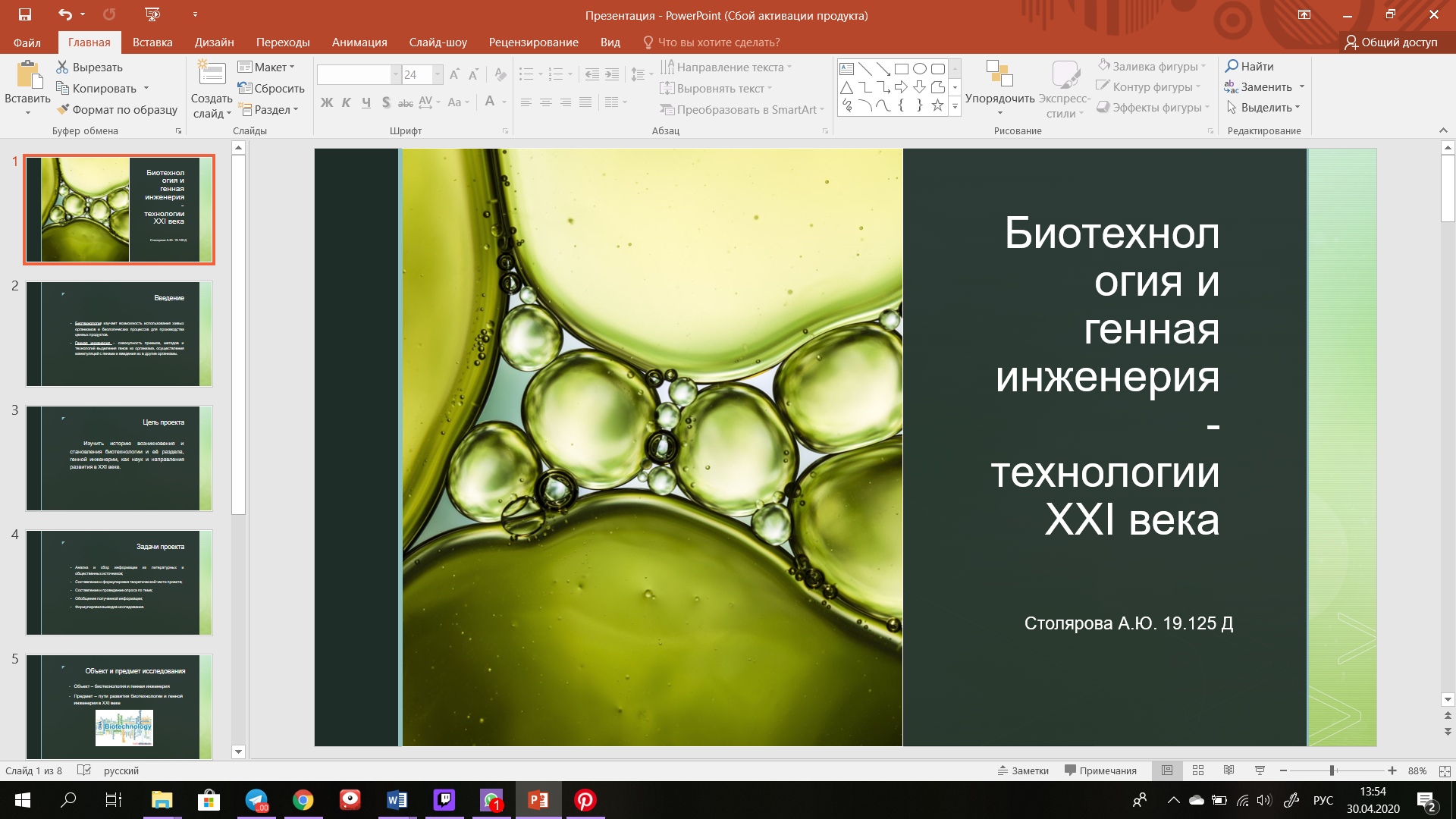Screen dimensions: 1456x819
Task: Select the star shape in shapes gallery
Action: coord(937,105)
